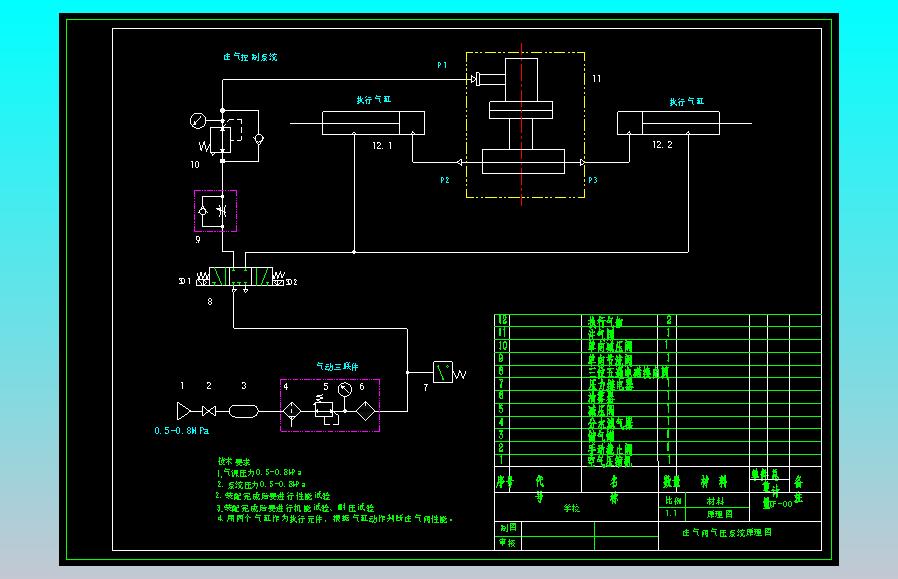Click the 'SD2' label right of the valve

pos(292,282)
